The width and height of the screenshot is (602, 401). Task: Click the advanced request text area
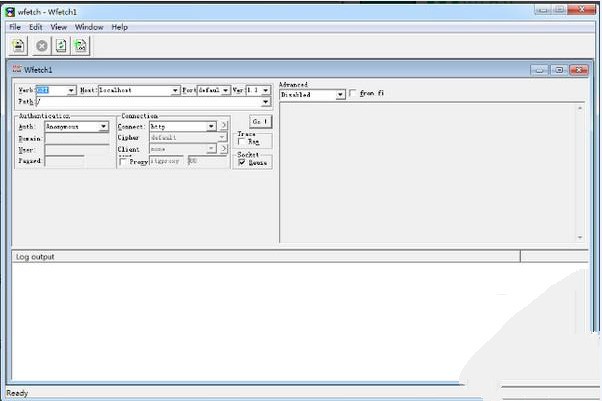click(x=428, y=173)
